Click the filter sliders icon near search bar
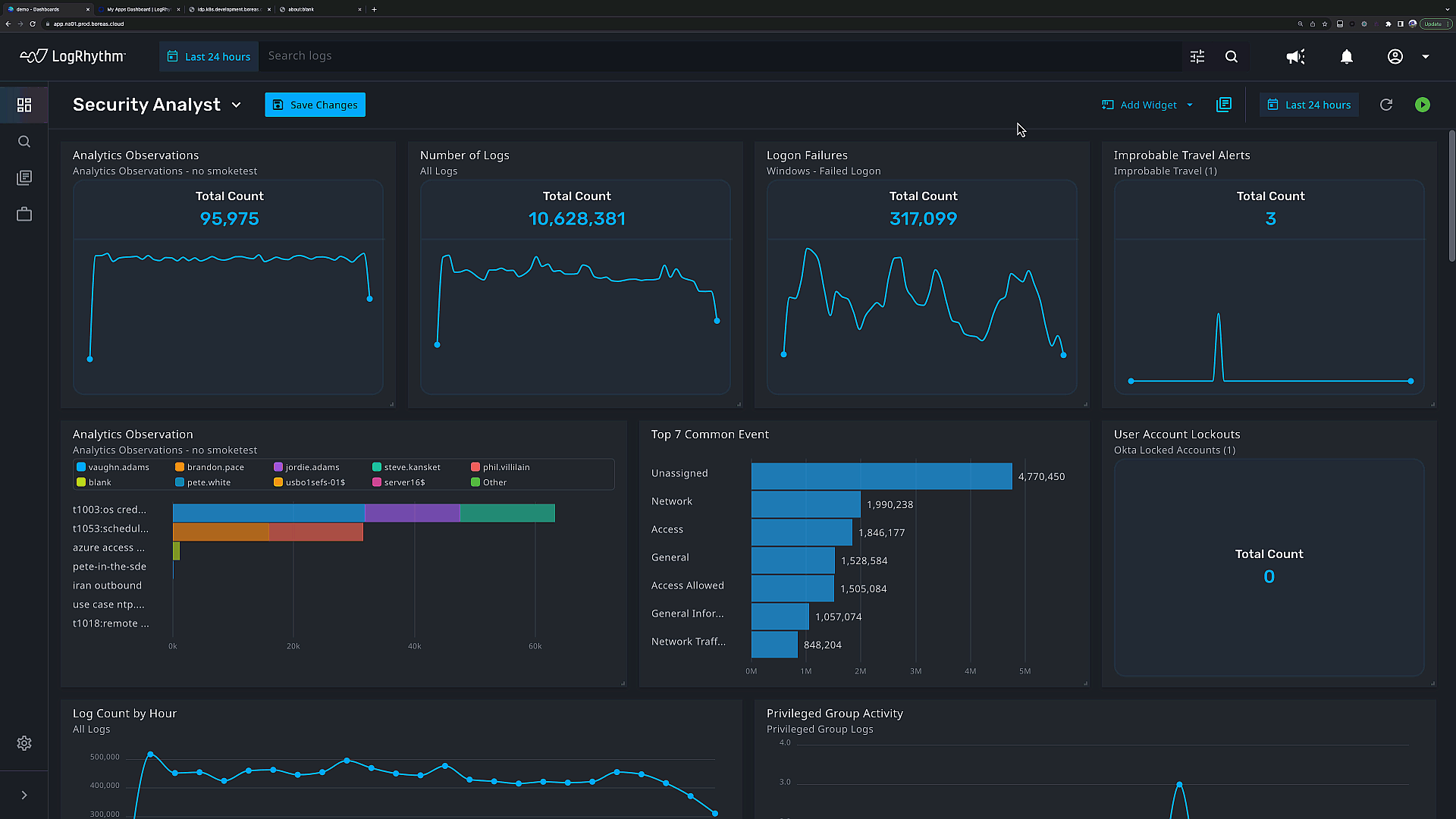This screenshot has height=819, width=1456. click(1197, 57)
